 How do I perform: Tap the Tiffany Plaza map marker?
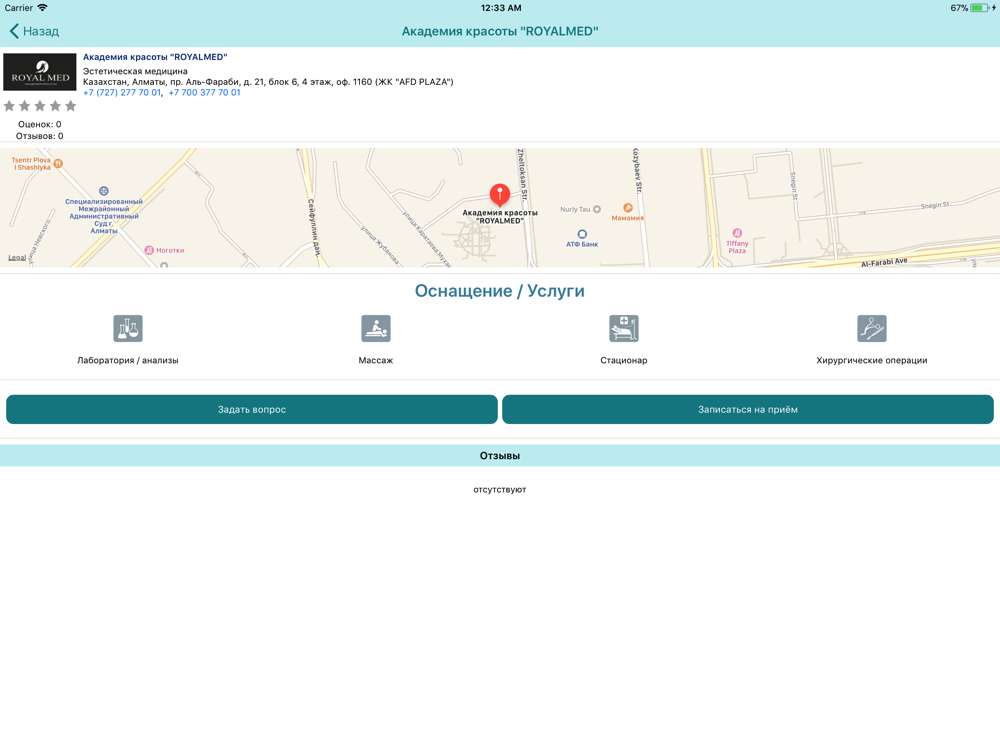(737, 233)
